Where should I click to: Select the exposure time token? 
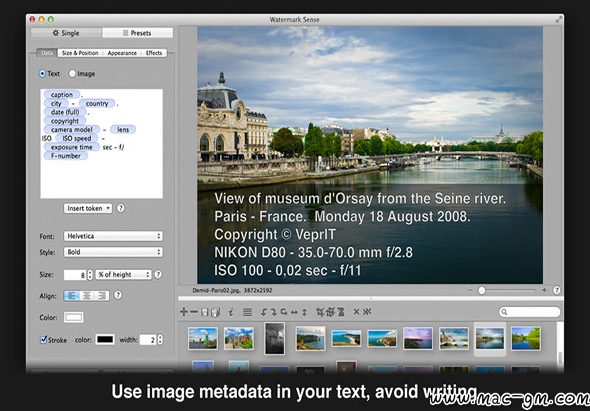point(71,147)
